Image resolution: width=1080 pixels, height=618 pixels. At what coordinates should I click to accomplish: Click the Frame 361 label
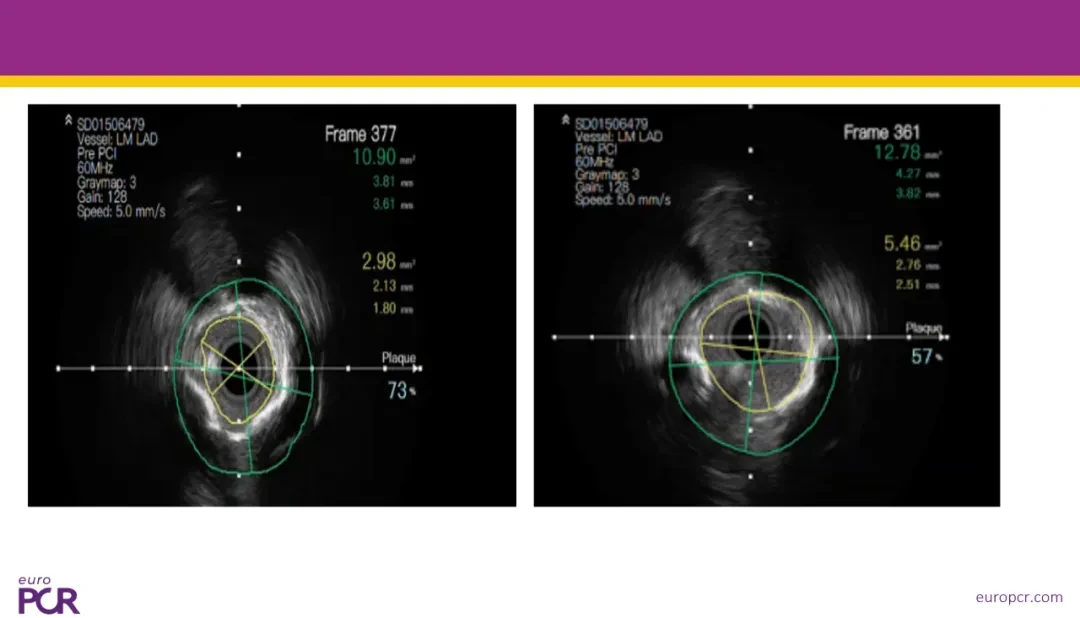882,132
